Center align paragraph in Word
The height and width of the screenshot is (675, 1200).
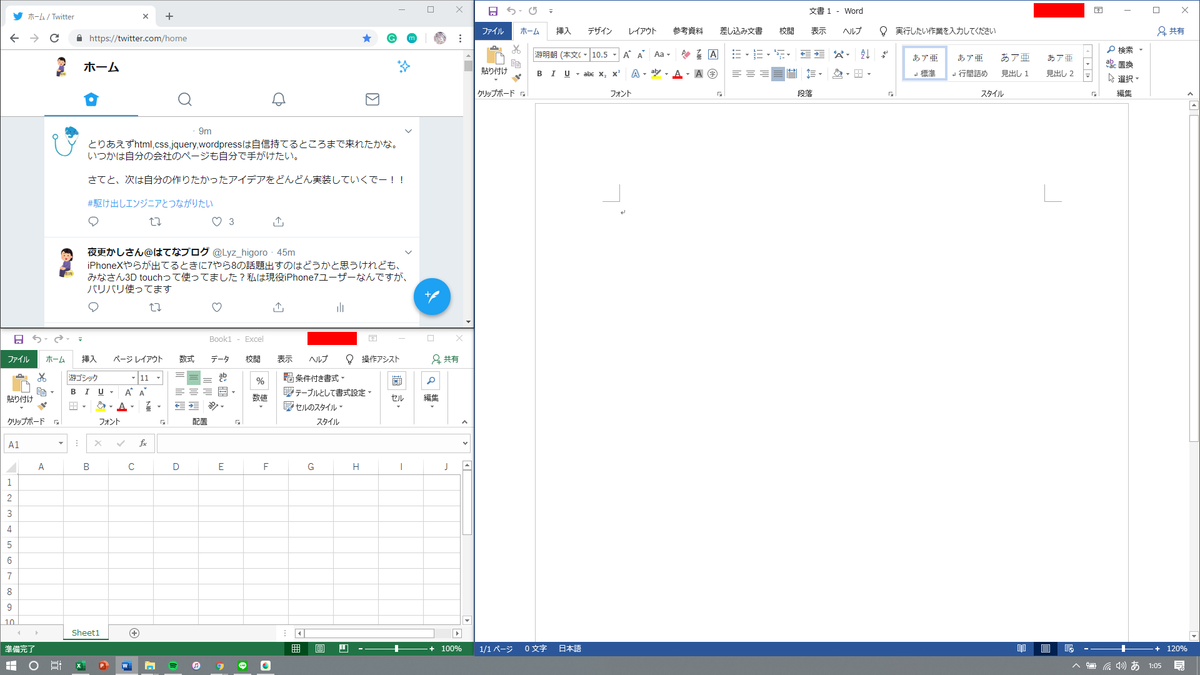pos(751,74)
